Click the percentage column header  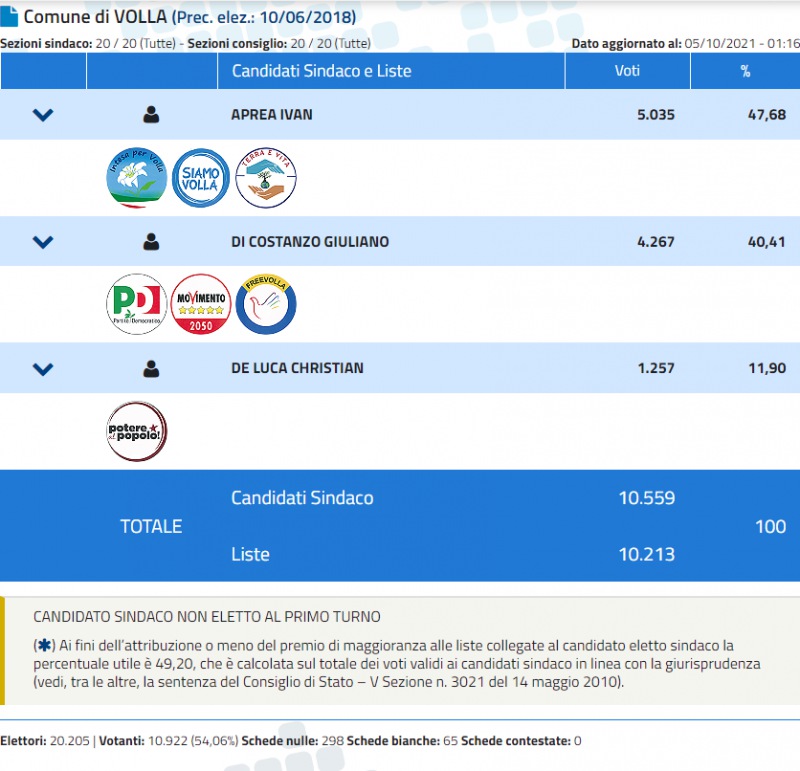(745, 71)
